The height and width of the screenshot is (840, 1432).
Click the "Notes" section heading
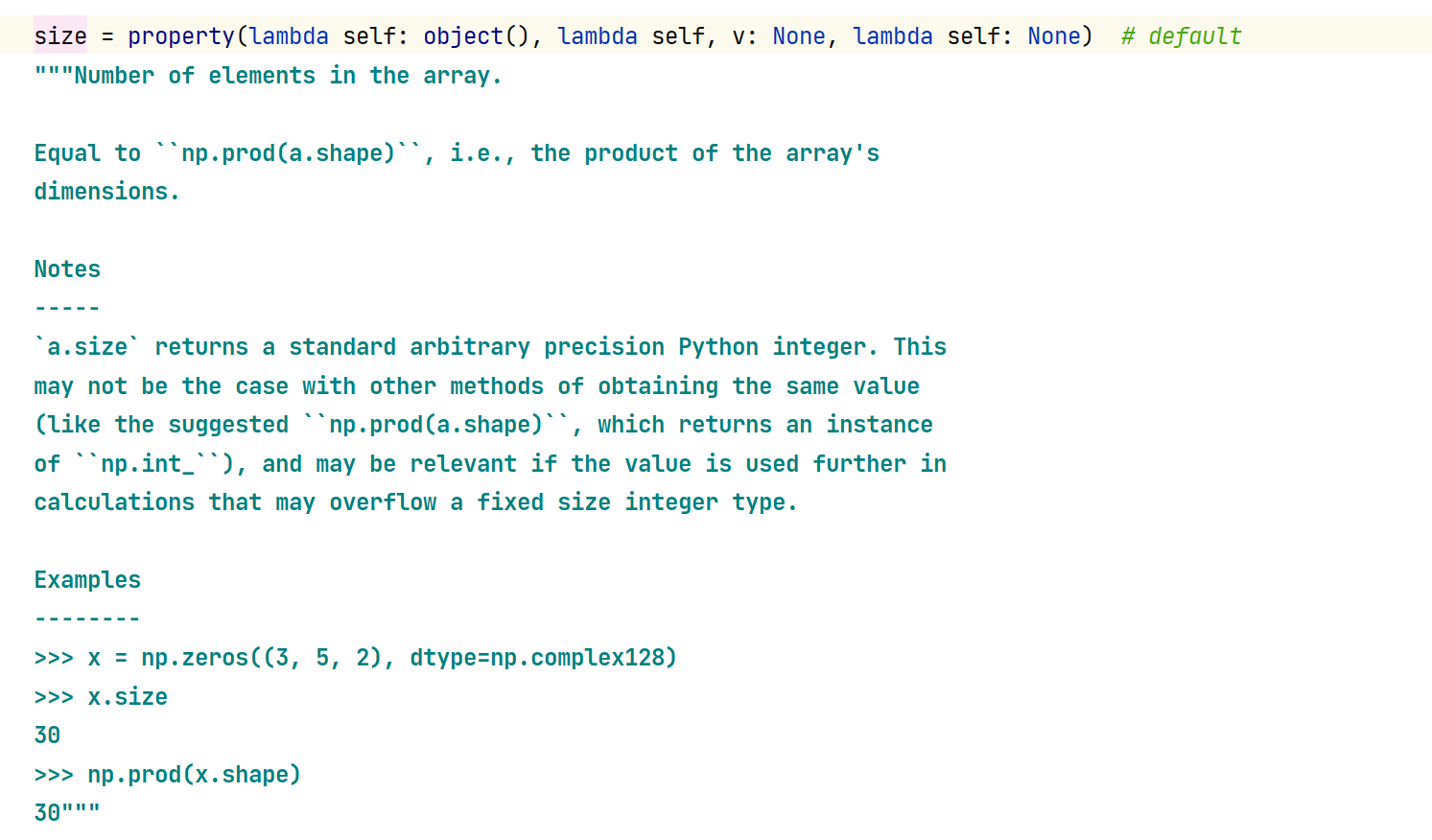67,269
